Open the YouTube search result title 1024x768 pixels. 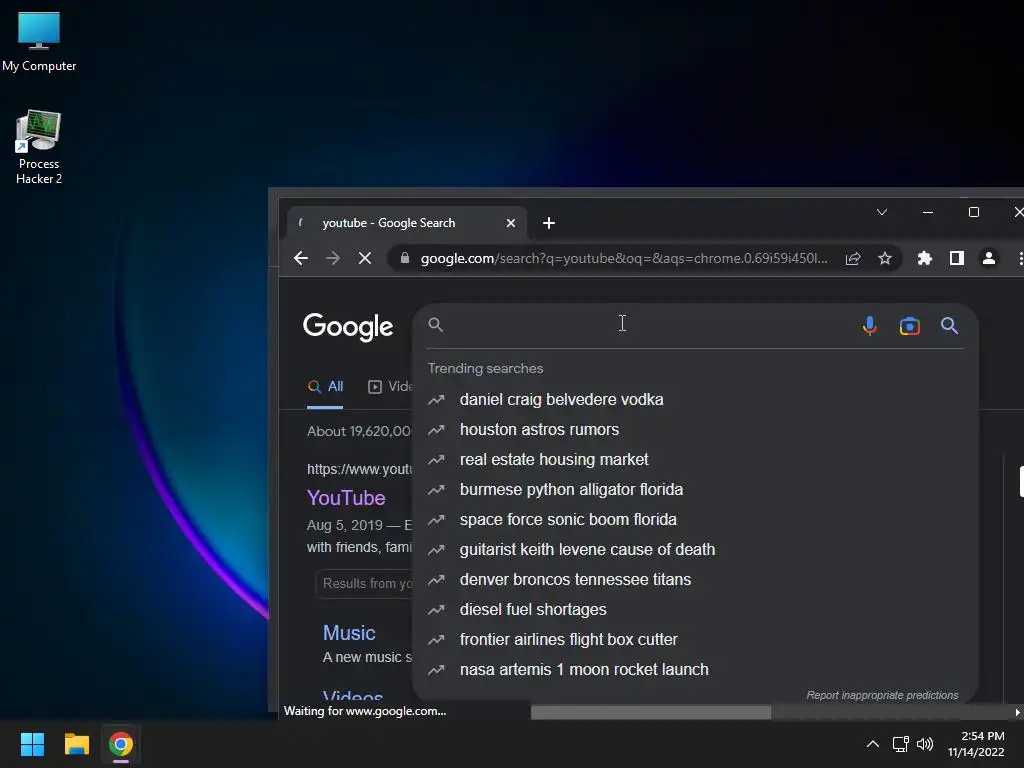coord(346,498)
